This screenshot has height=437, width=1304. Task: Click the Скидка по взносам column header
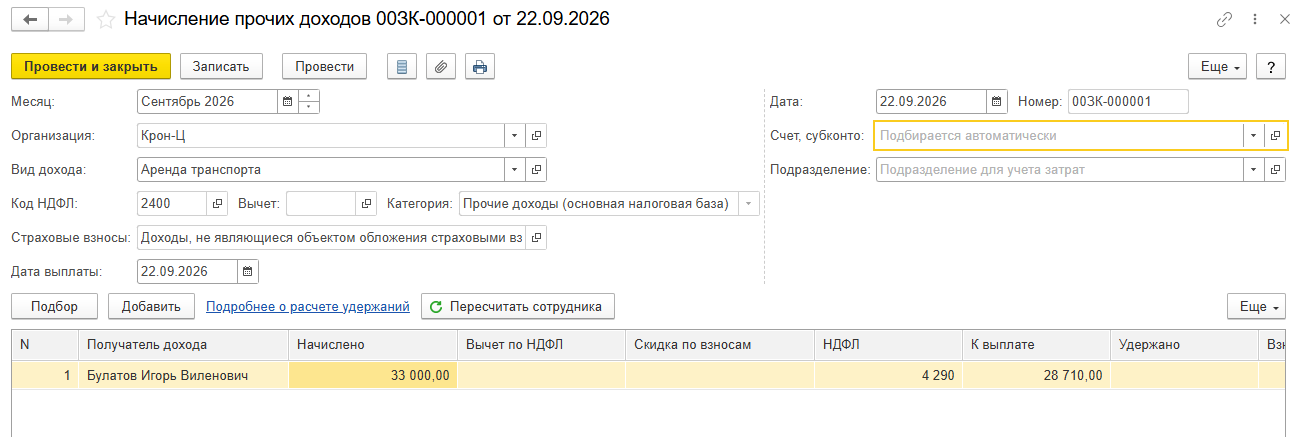(720, 344)
